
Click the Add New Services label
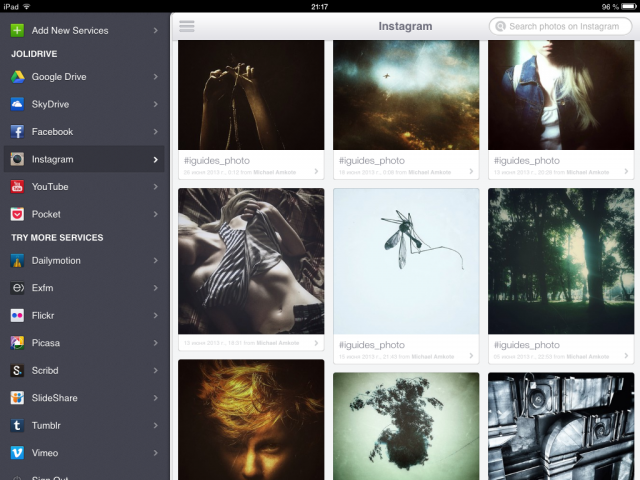point(70,31)
